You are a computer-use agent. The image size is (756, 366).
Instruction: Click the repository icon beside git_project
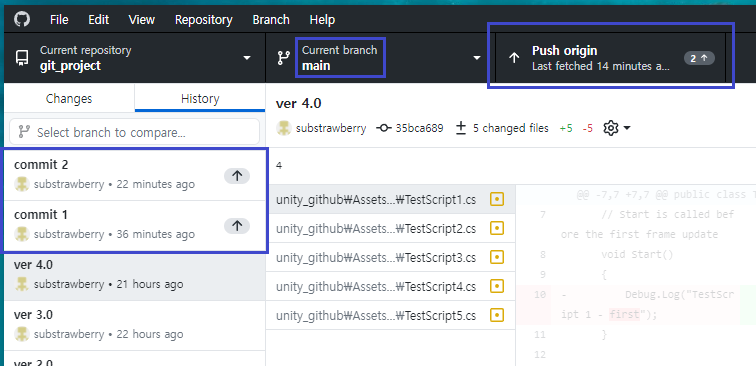pyautogui.click(x=22, y=58)
